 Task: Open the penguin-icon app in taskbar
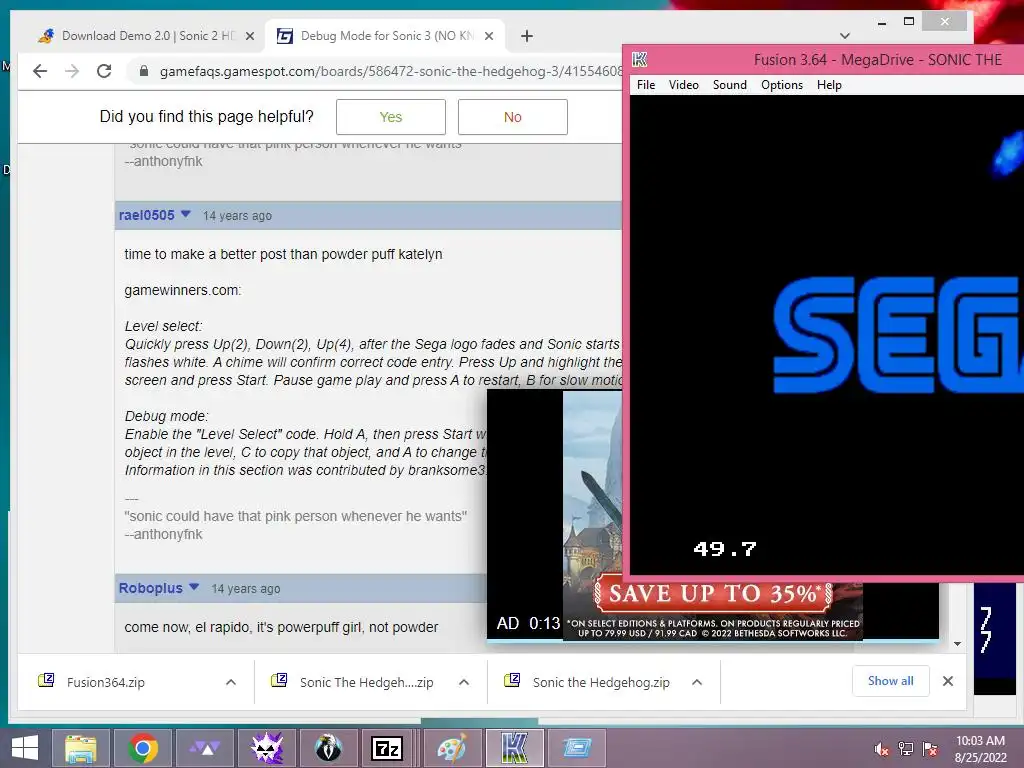328,748
